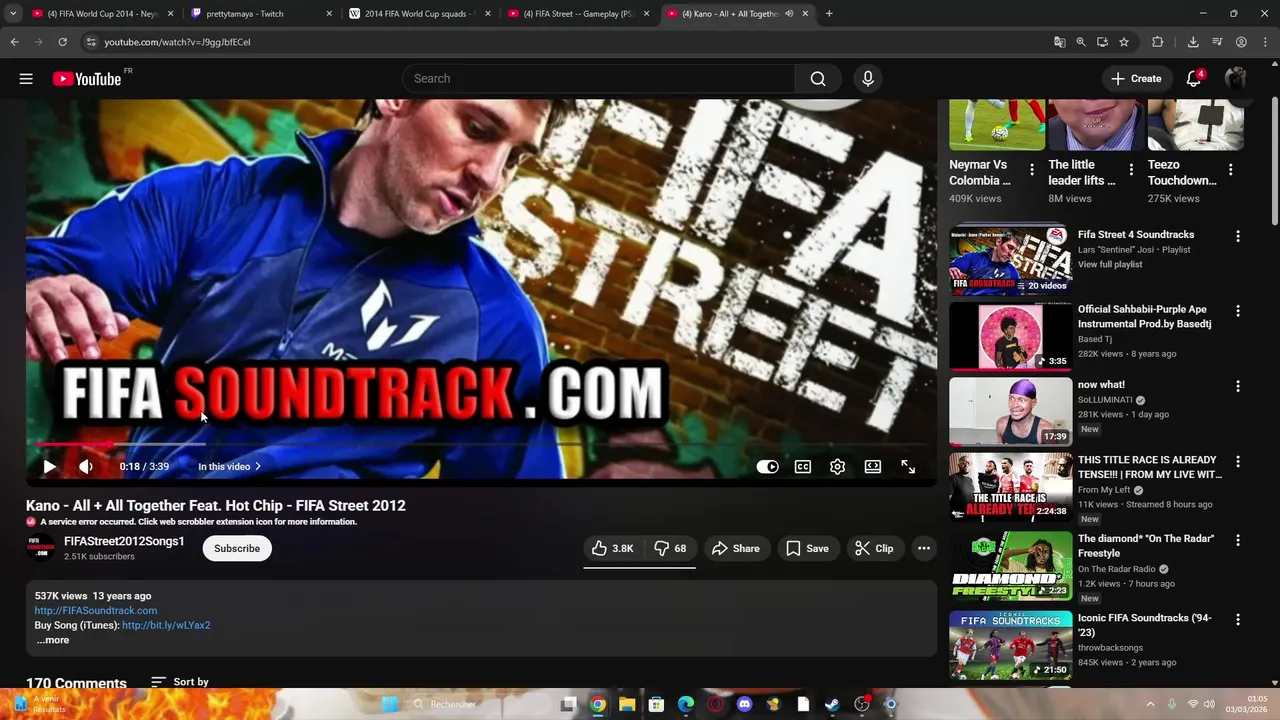Open "now what!" video by SoLLUMINATI

(1010, 411)
